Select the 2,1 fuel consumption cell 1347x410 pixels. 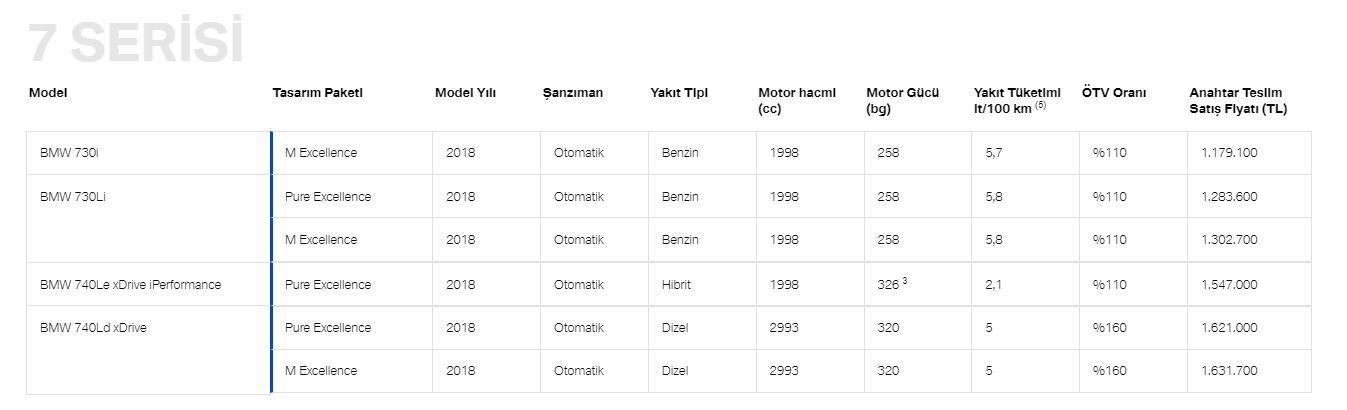click(x=993, y=285)
